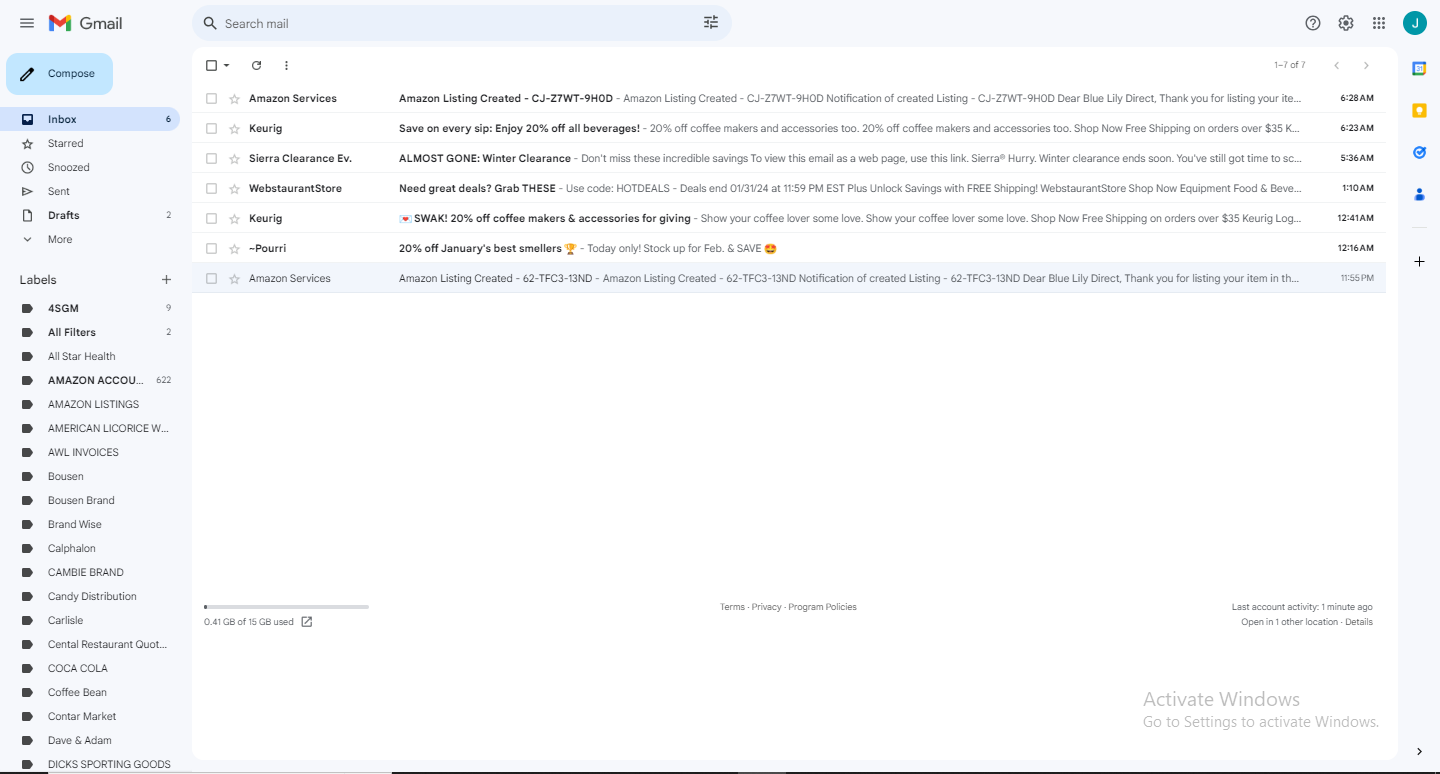
Task: Open storage management link icon
Action: 307,622
